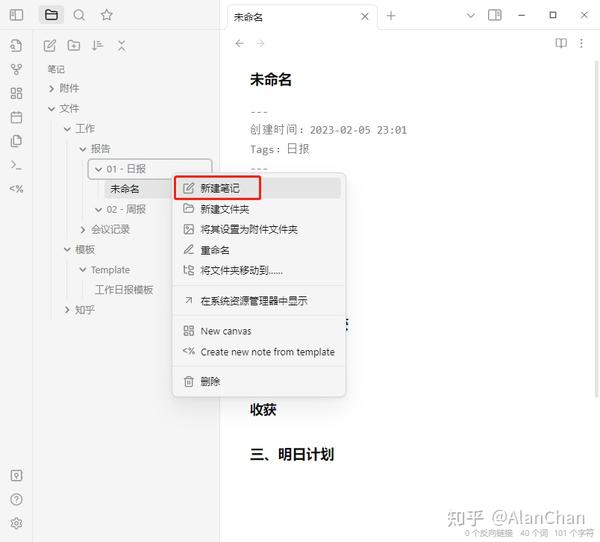Open the canvas icon in left ribbon
This screenshot has height=542, width=600.
(16, 93)
